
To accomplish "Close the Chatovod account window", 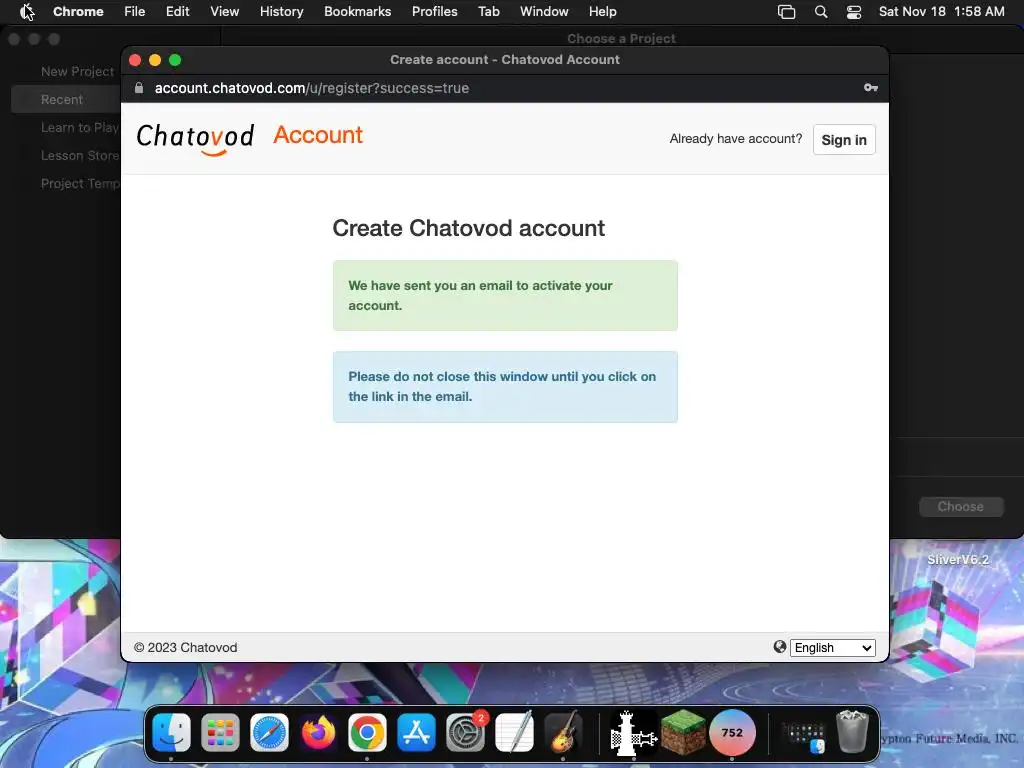I will click(135, 60).
